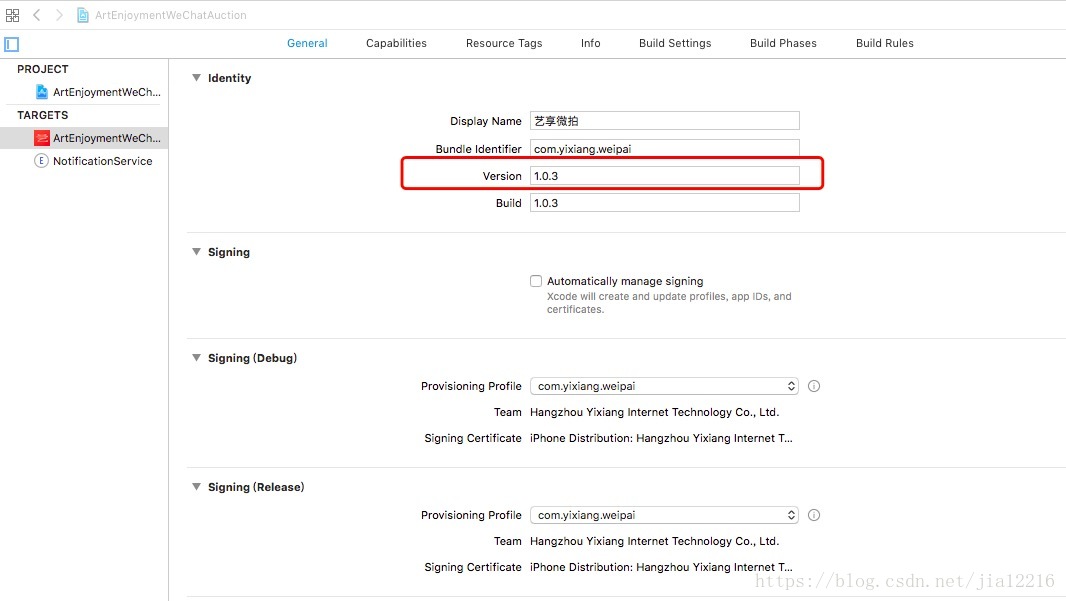Open the Info tab
1066x601 pixels.
590,43
